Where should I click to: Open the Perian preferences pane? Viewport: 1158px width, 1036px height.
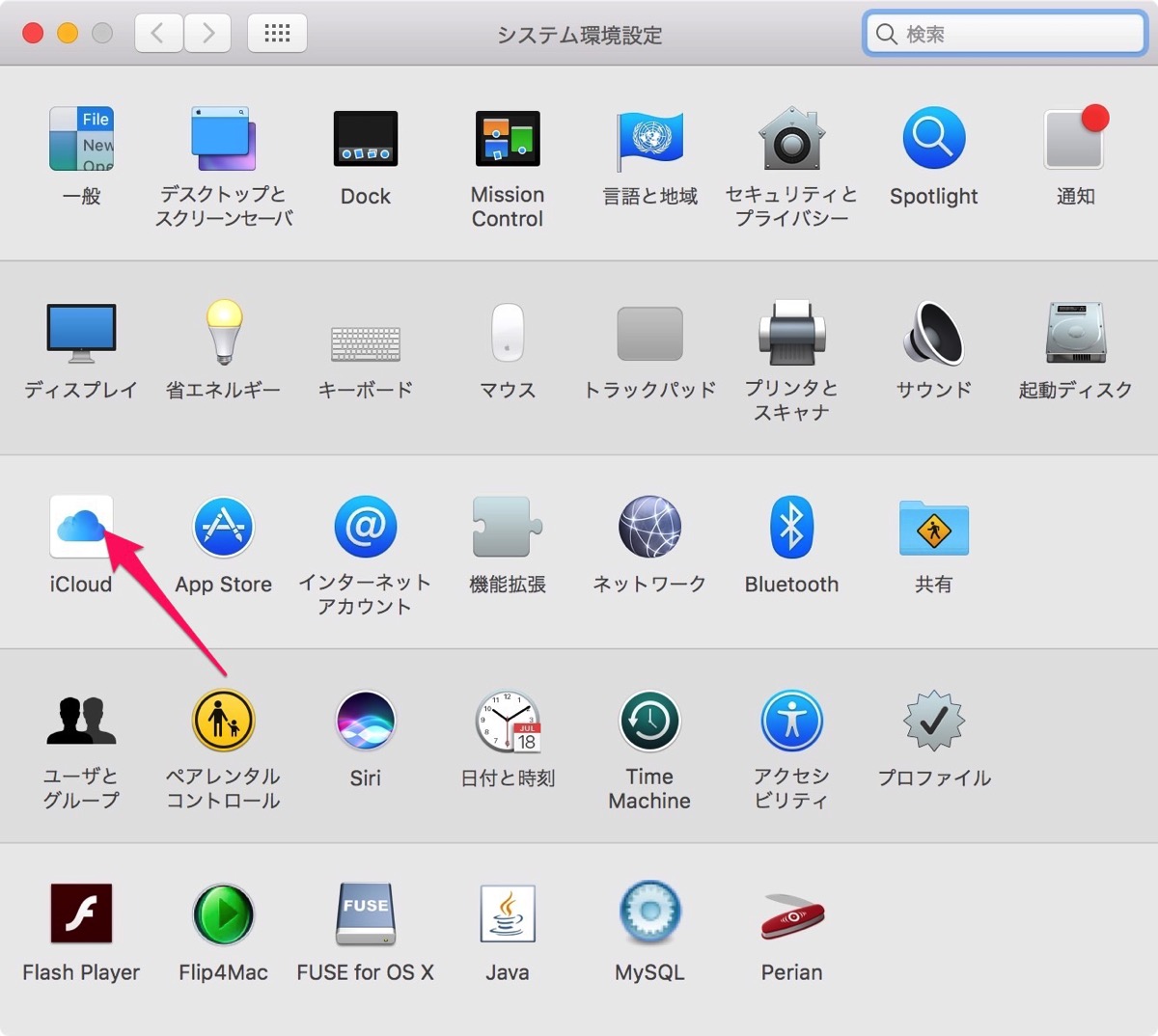[x=791, y=915]
